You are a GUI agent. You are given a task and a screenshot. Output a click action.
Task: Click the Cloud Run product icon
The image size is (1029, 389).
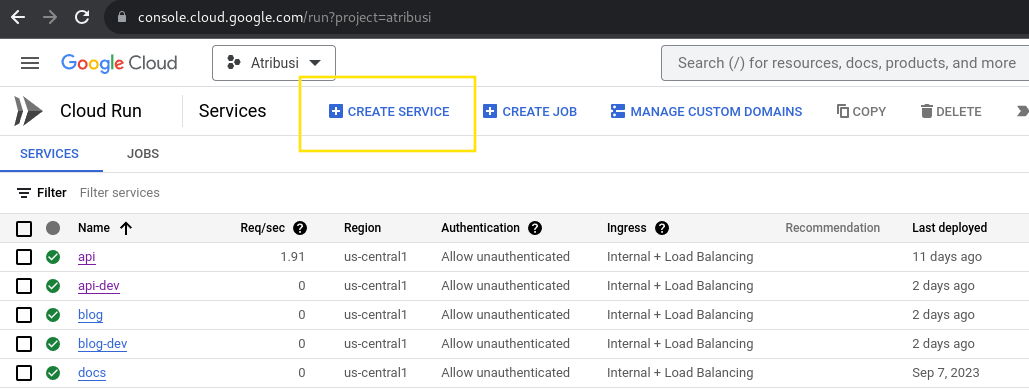pos(28,111)
